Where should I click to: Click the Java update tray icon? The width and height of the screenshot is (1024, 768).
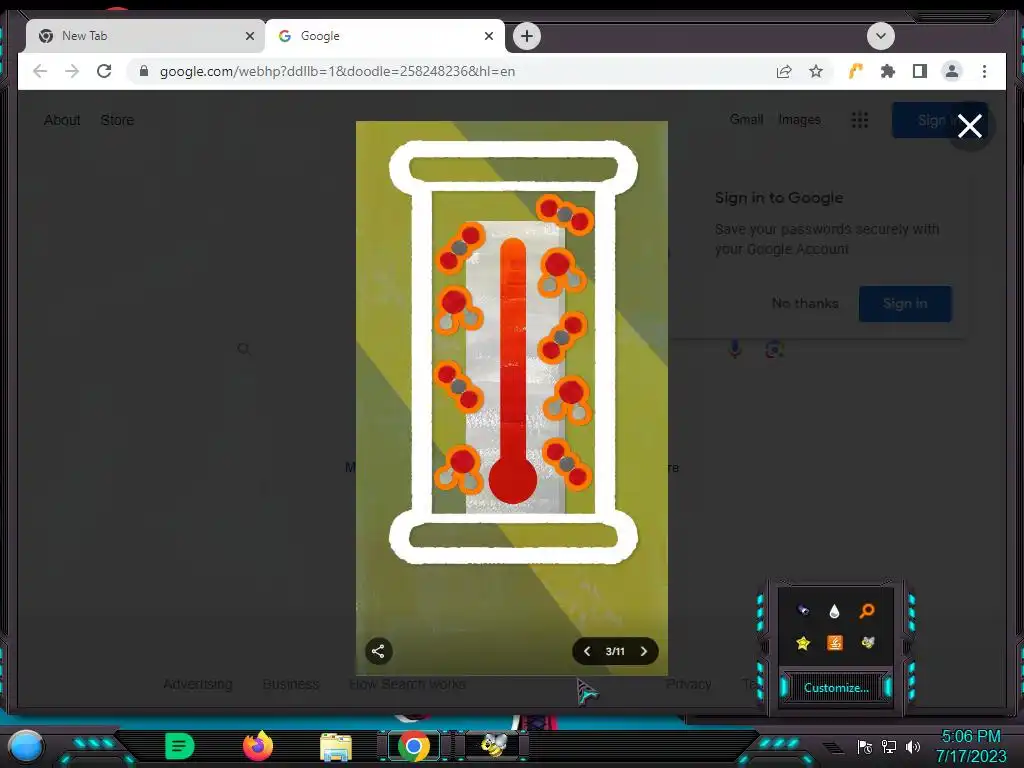coord(835,643)
